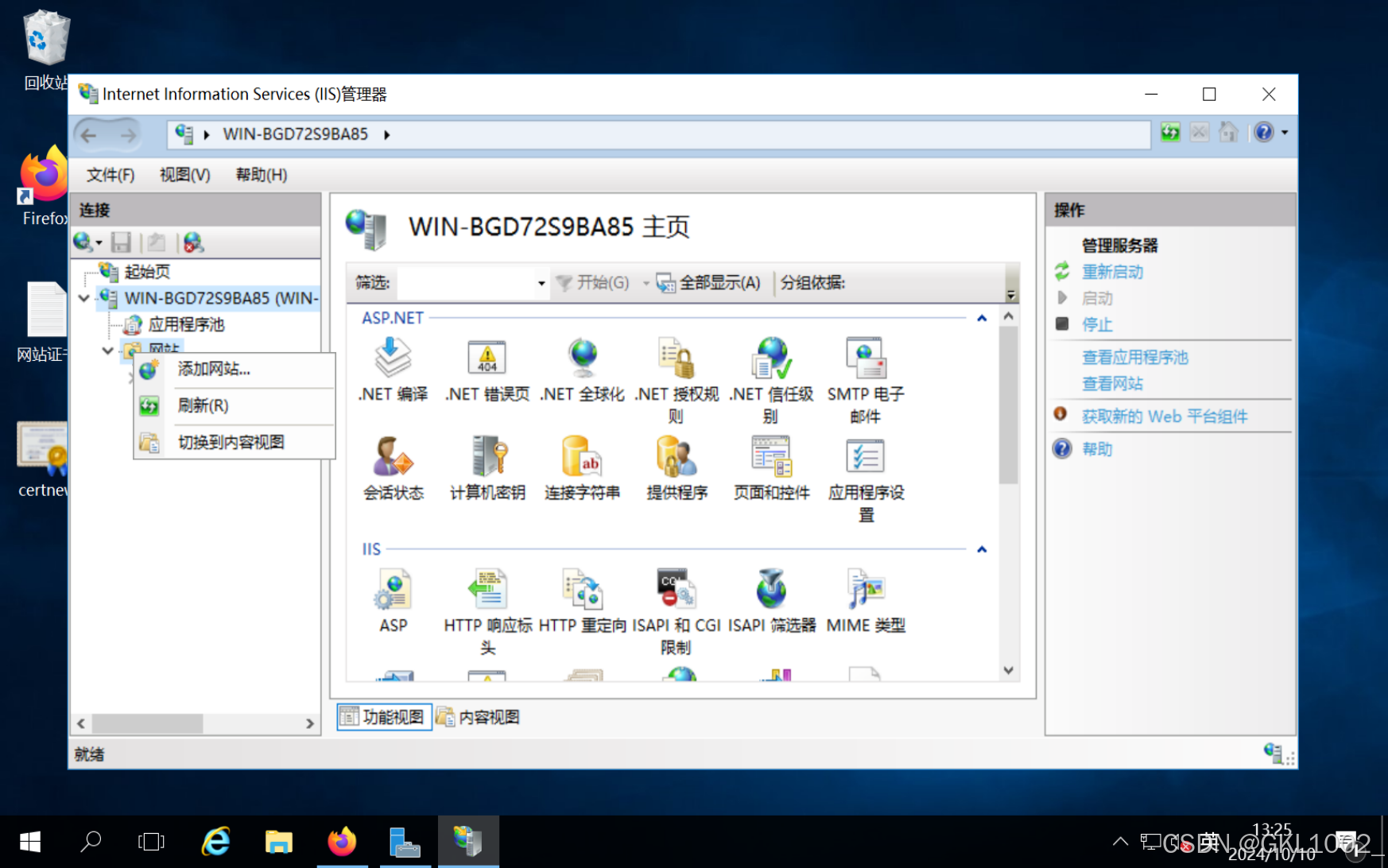1388x868 pixels.
Task: Click the 查看应用程序池 link
Action: (1134, 357)
